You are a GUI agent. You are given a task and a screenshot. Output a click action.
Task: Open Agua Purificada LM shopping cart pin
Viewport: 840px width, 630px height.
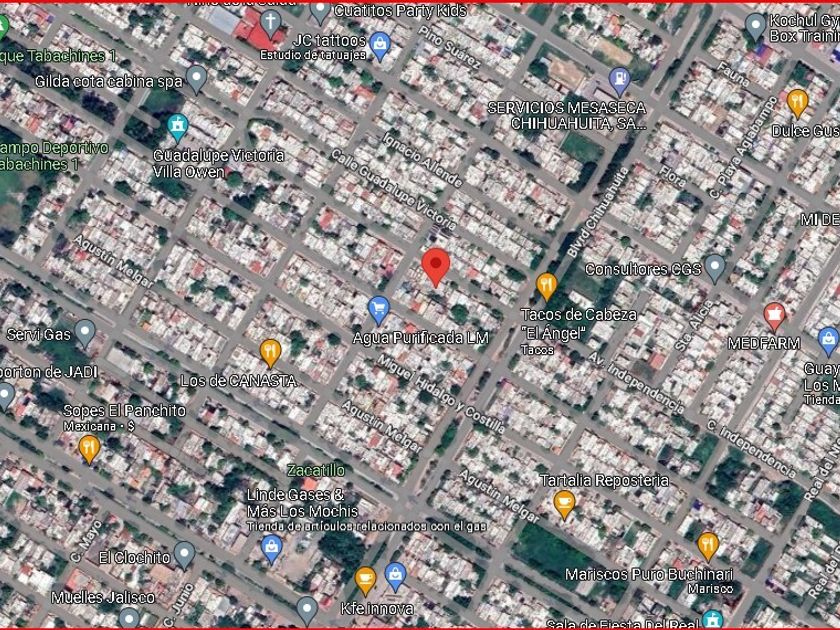point(379,310)
